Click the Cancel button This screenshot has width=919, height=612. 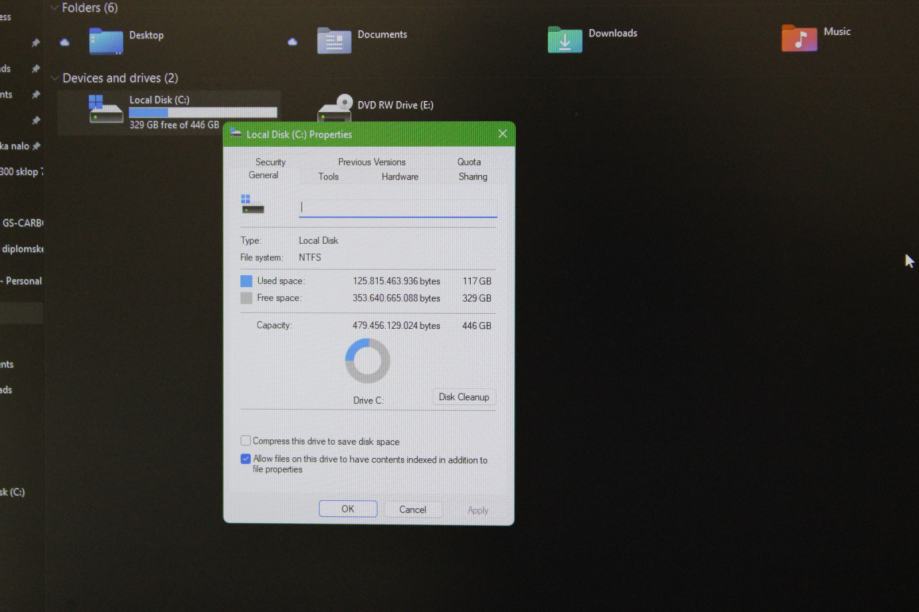412,509
